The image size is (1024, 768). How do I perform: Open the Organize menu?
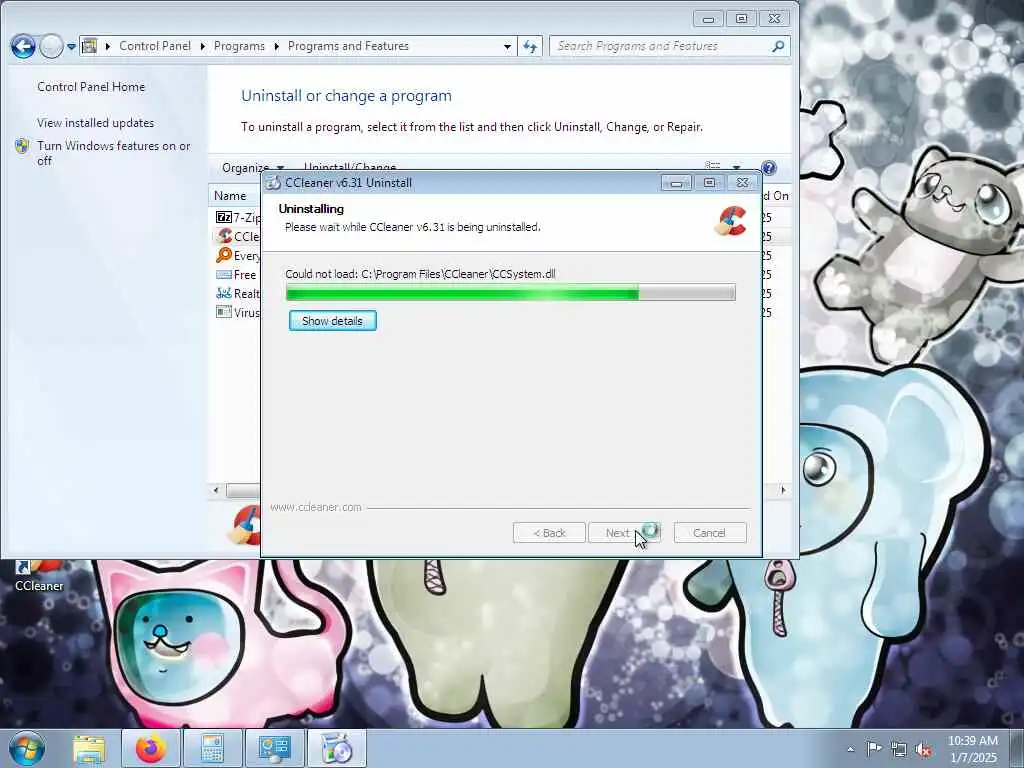[x=253, y=168]
